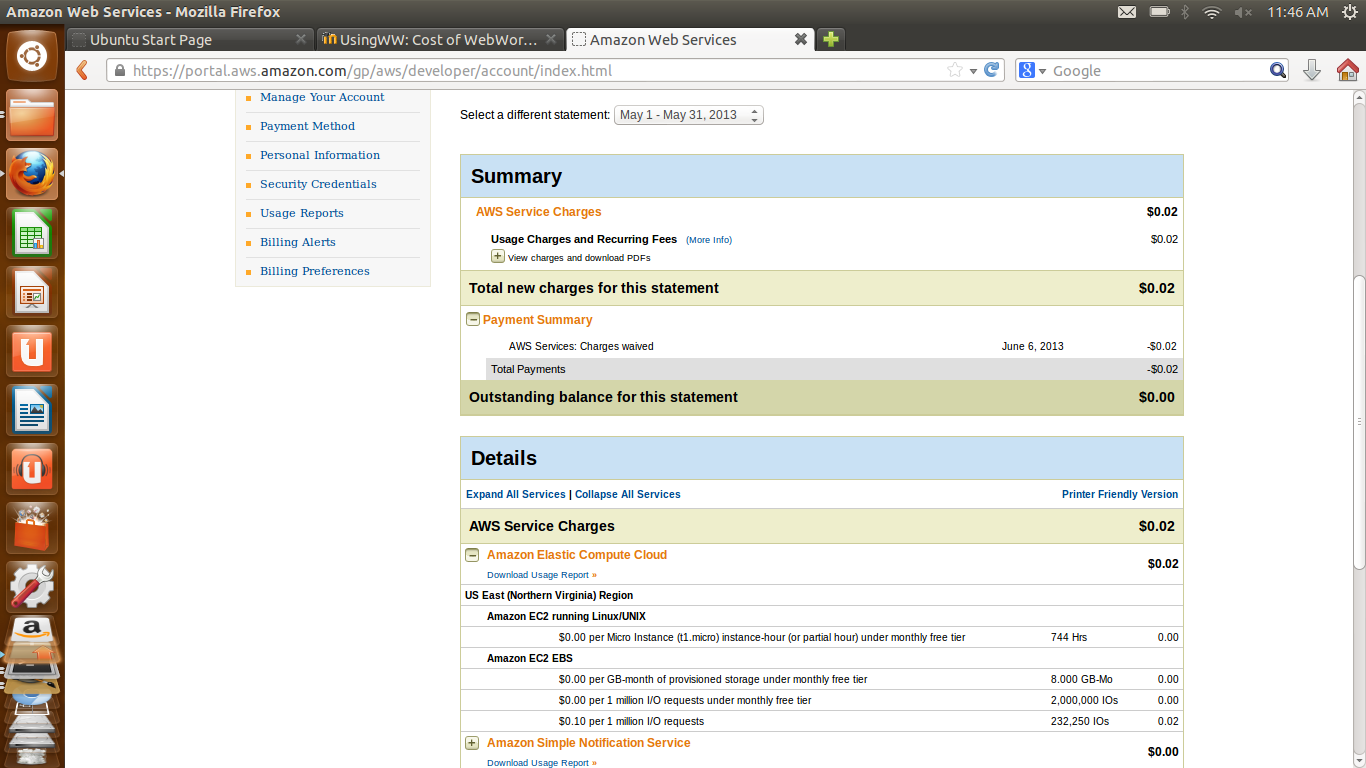Click Firefox icon in launcher

click(32, 174)
